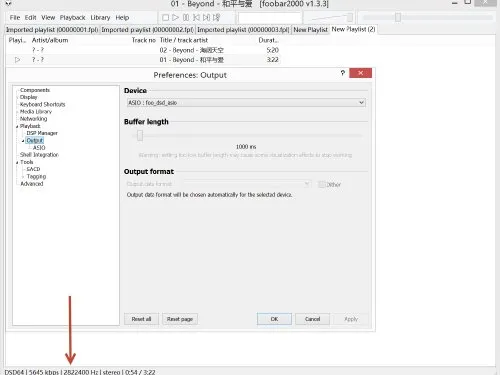Click the playing indicator arrow in playlist

17,60
